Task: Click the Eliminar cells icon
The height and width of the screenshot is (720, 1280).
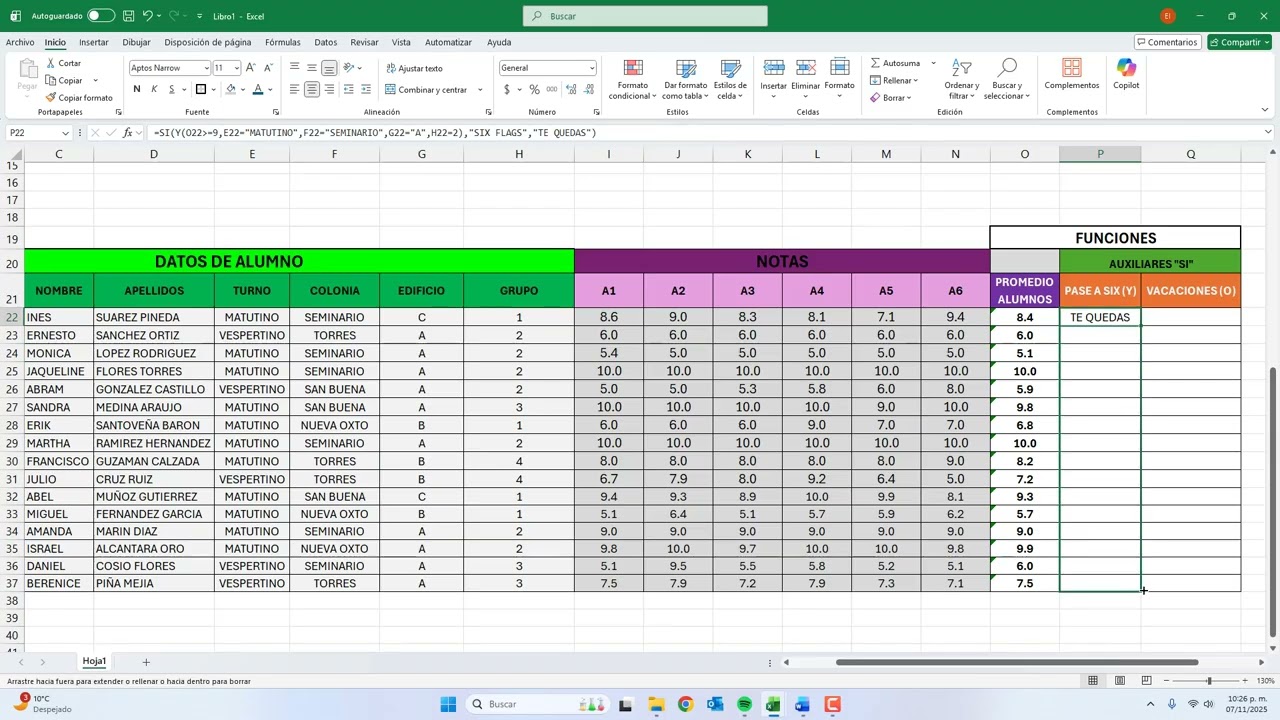Action: point(806,68)
